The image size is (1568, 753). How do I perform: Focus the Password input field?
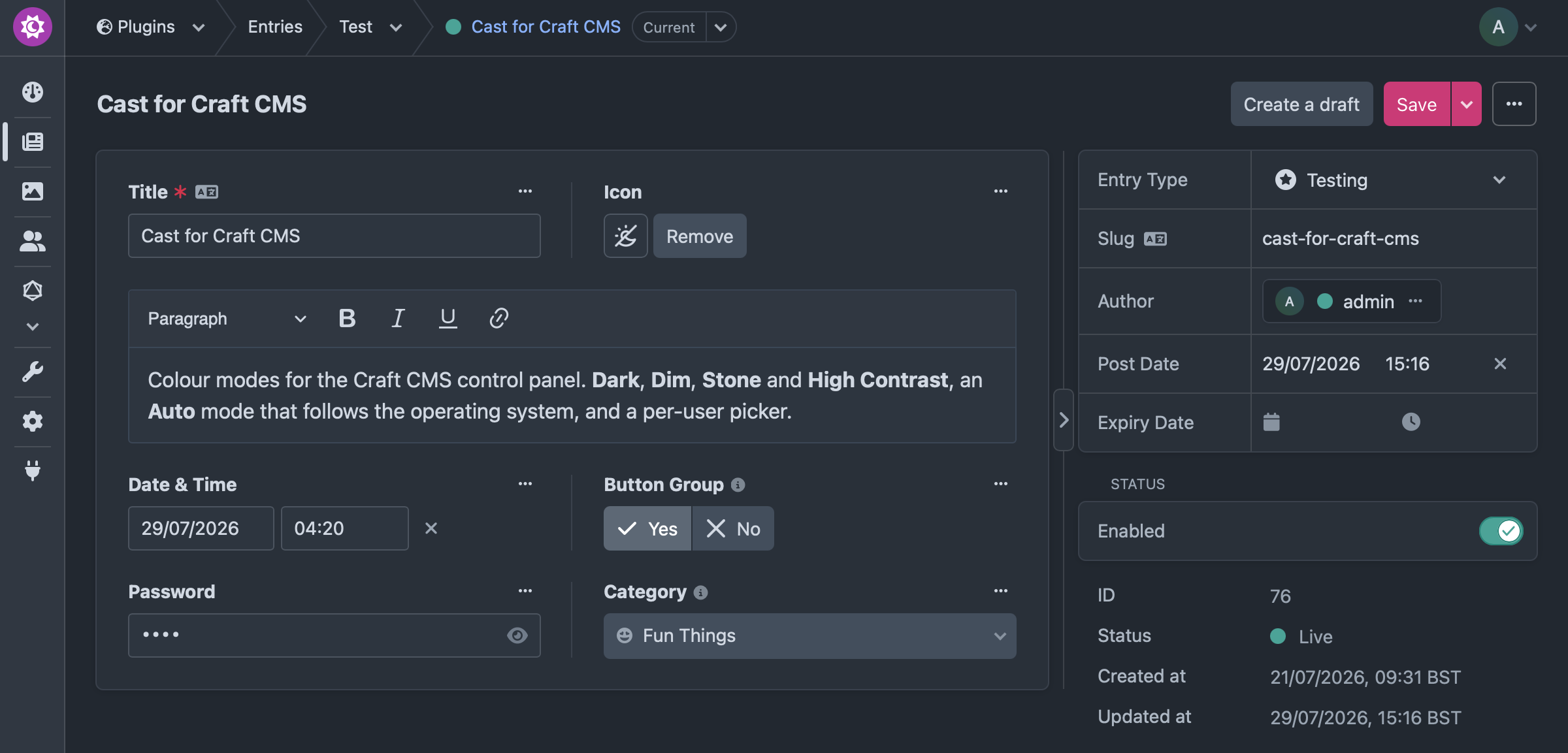[335, 635]
